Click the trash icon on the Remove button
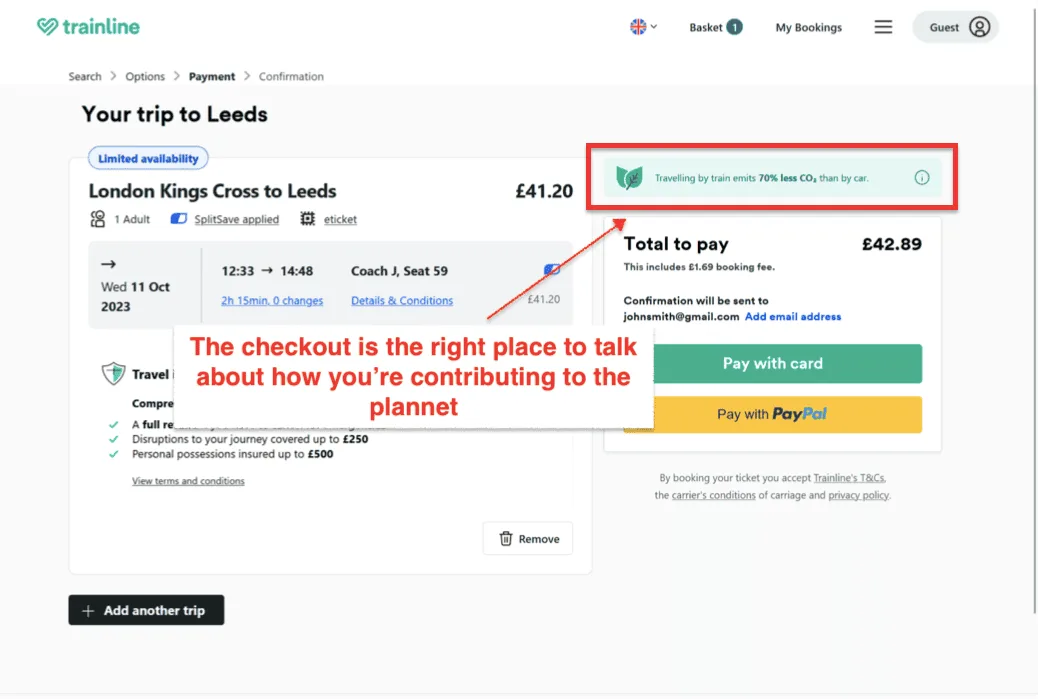 [504, 538]
